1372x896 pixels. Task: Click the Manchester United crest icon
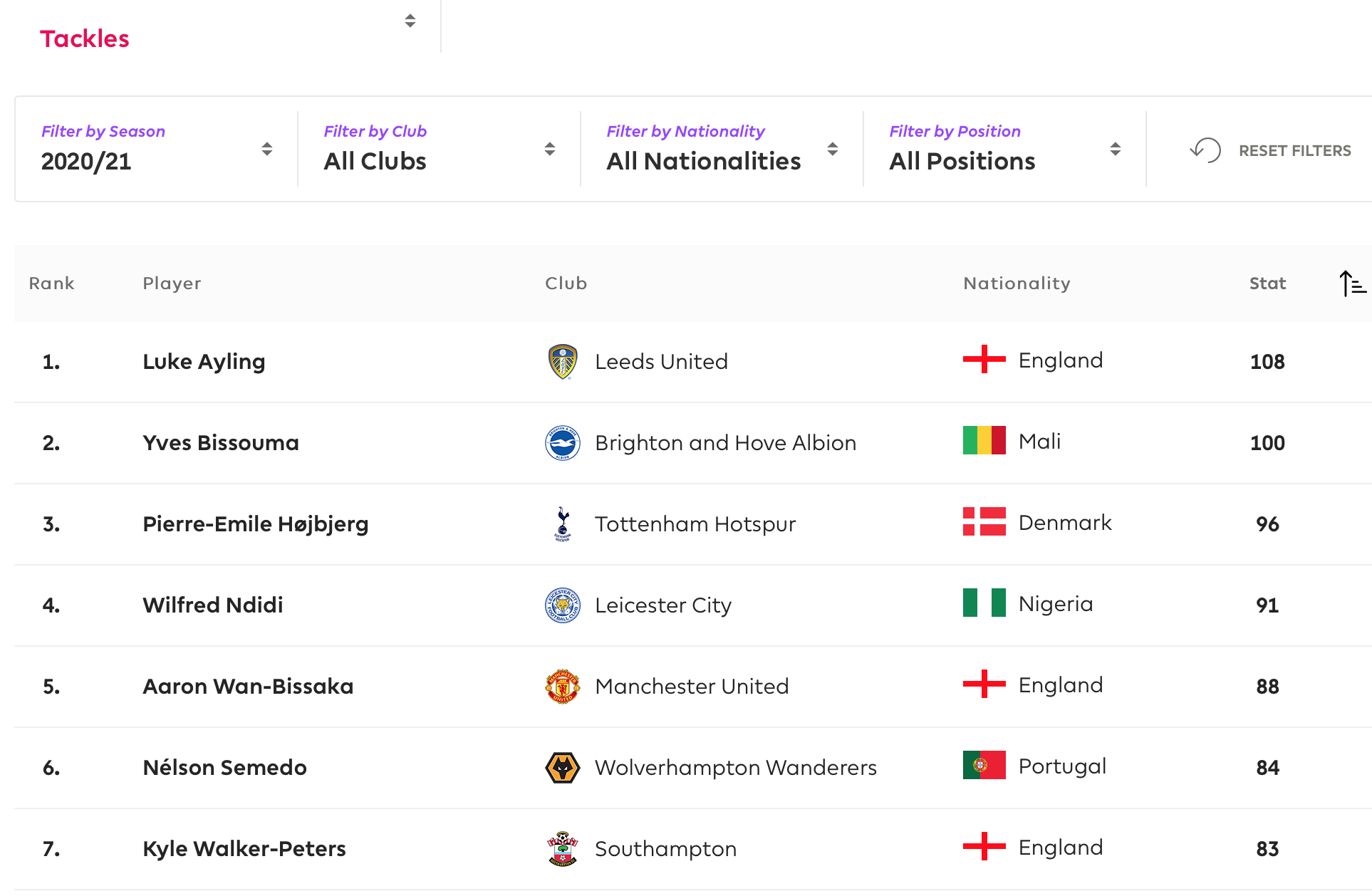click(563, 687)
